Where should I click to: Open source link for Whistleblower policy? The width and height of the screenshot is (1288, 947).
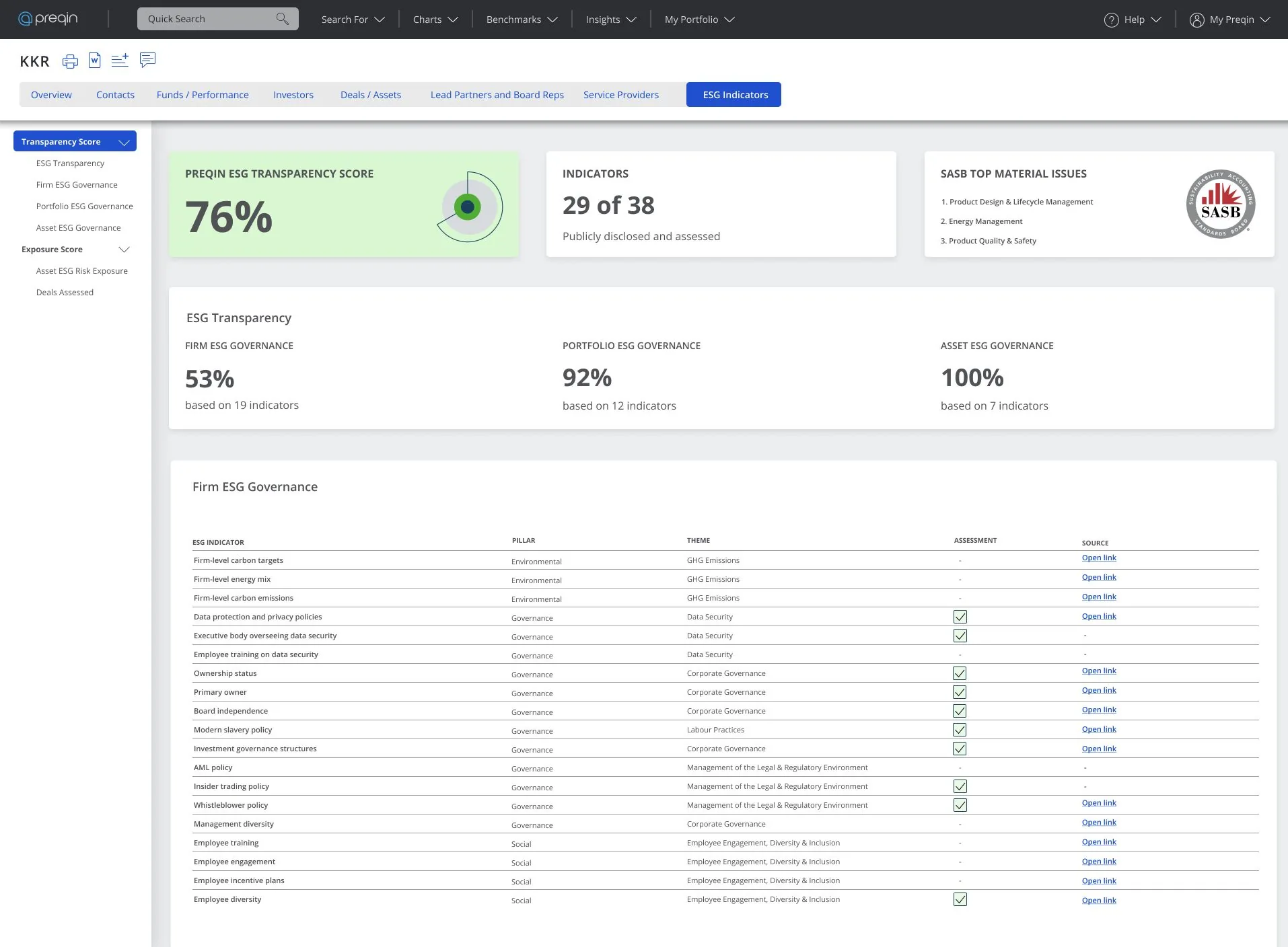[x=1099, y=803]
